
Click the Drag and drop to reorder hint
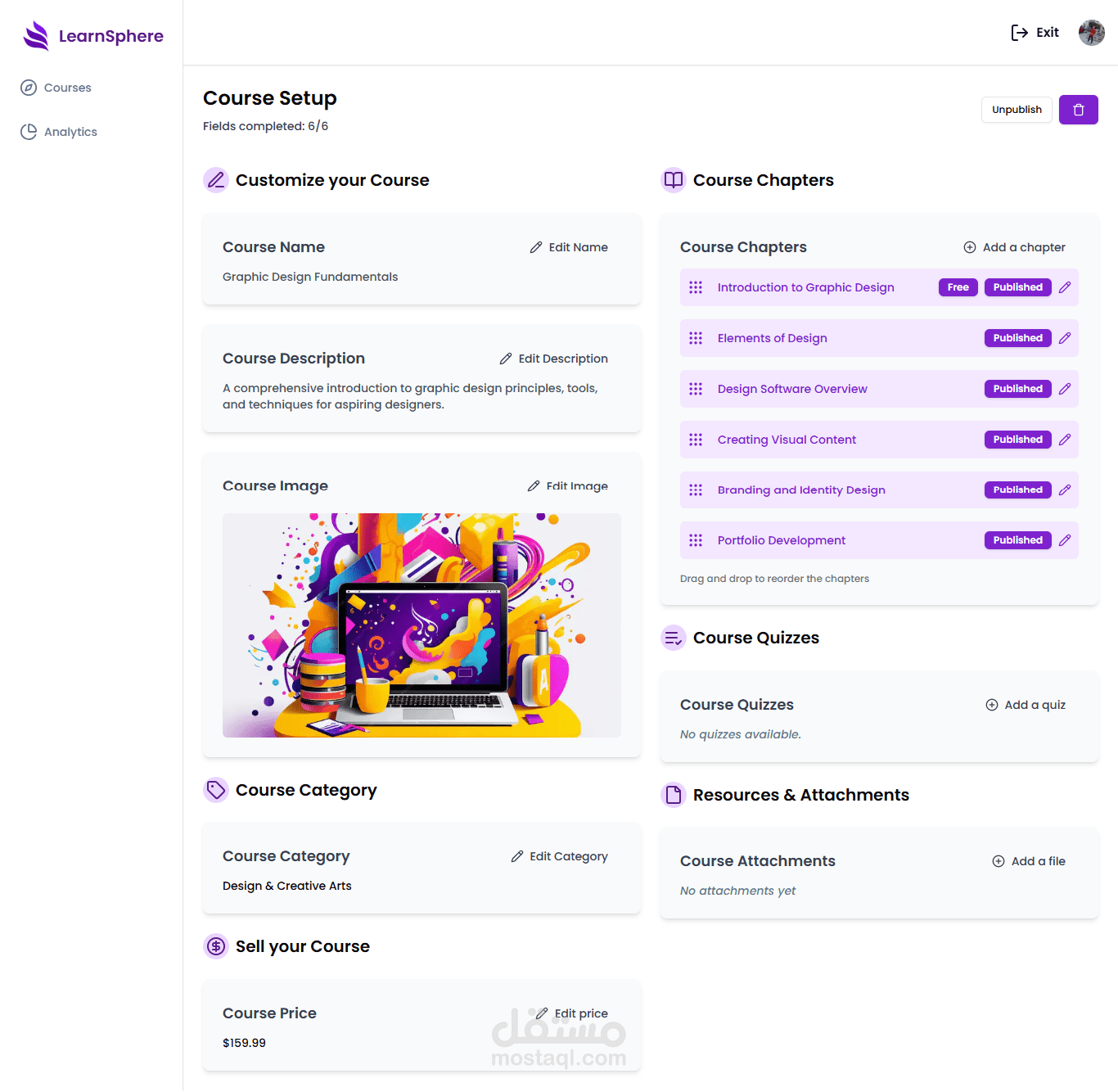click(x=774, y=579)
